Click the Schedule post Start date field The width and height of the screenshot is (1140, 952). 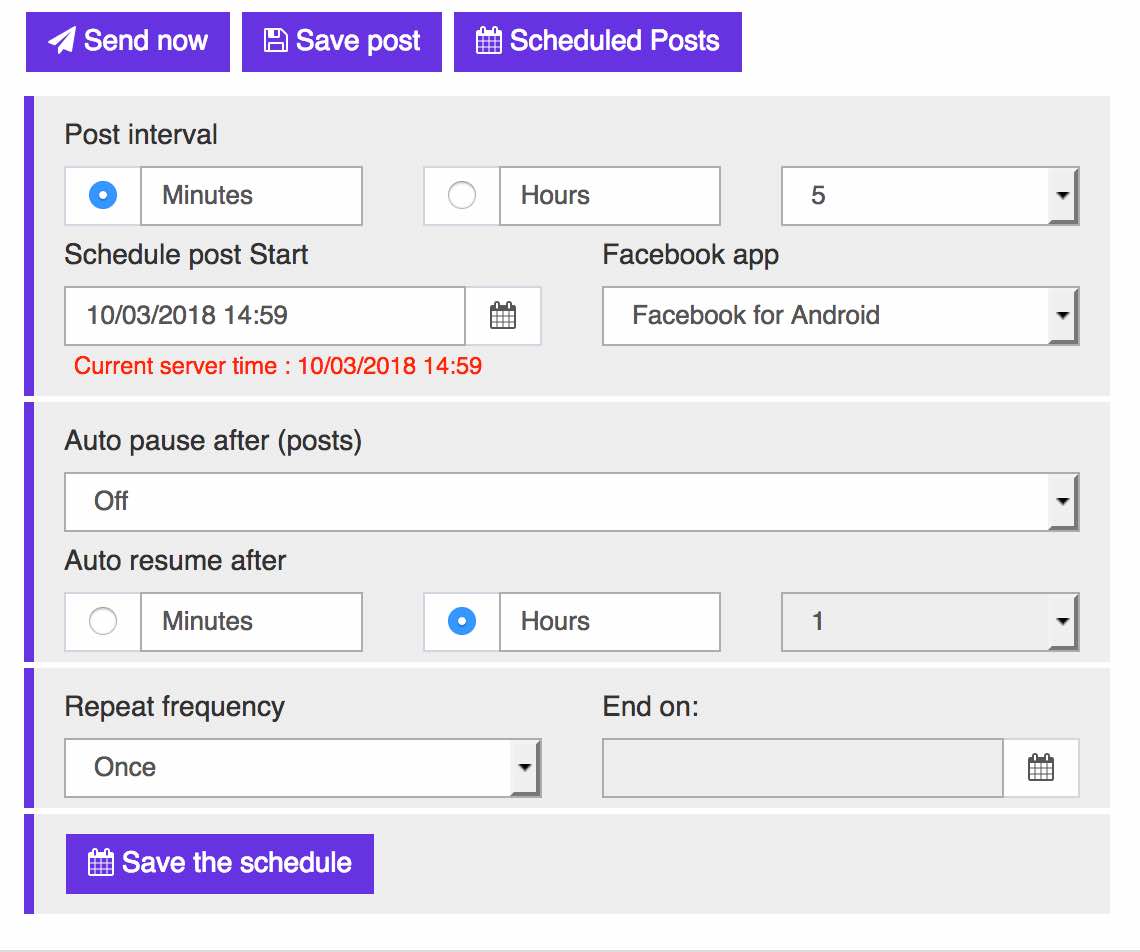coord(265,316)
